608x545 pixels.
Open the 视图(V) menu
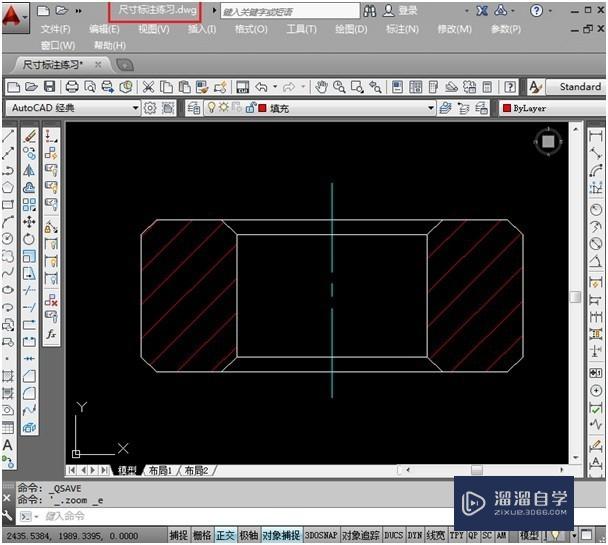click(154, 29)
